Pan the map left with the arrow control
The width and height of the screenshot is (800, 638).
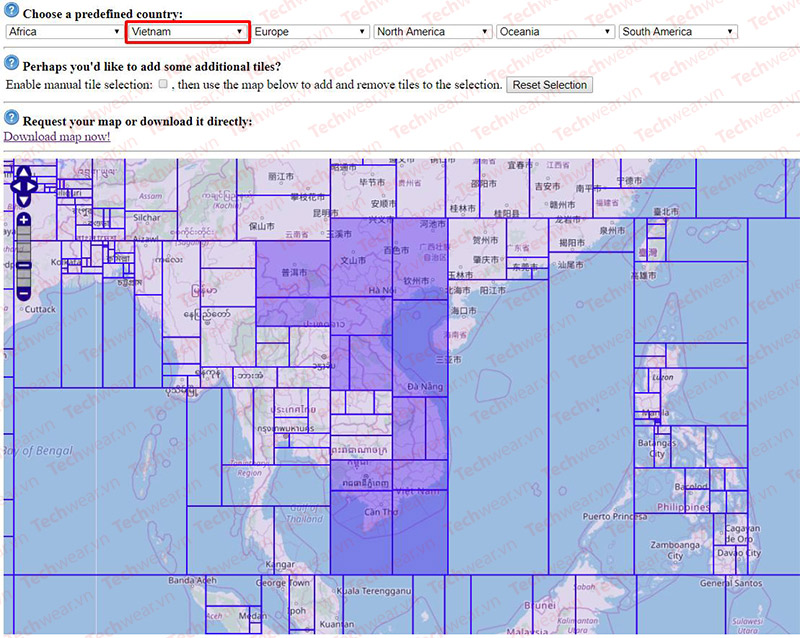click(15, 186)
